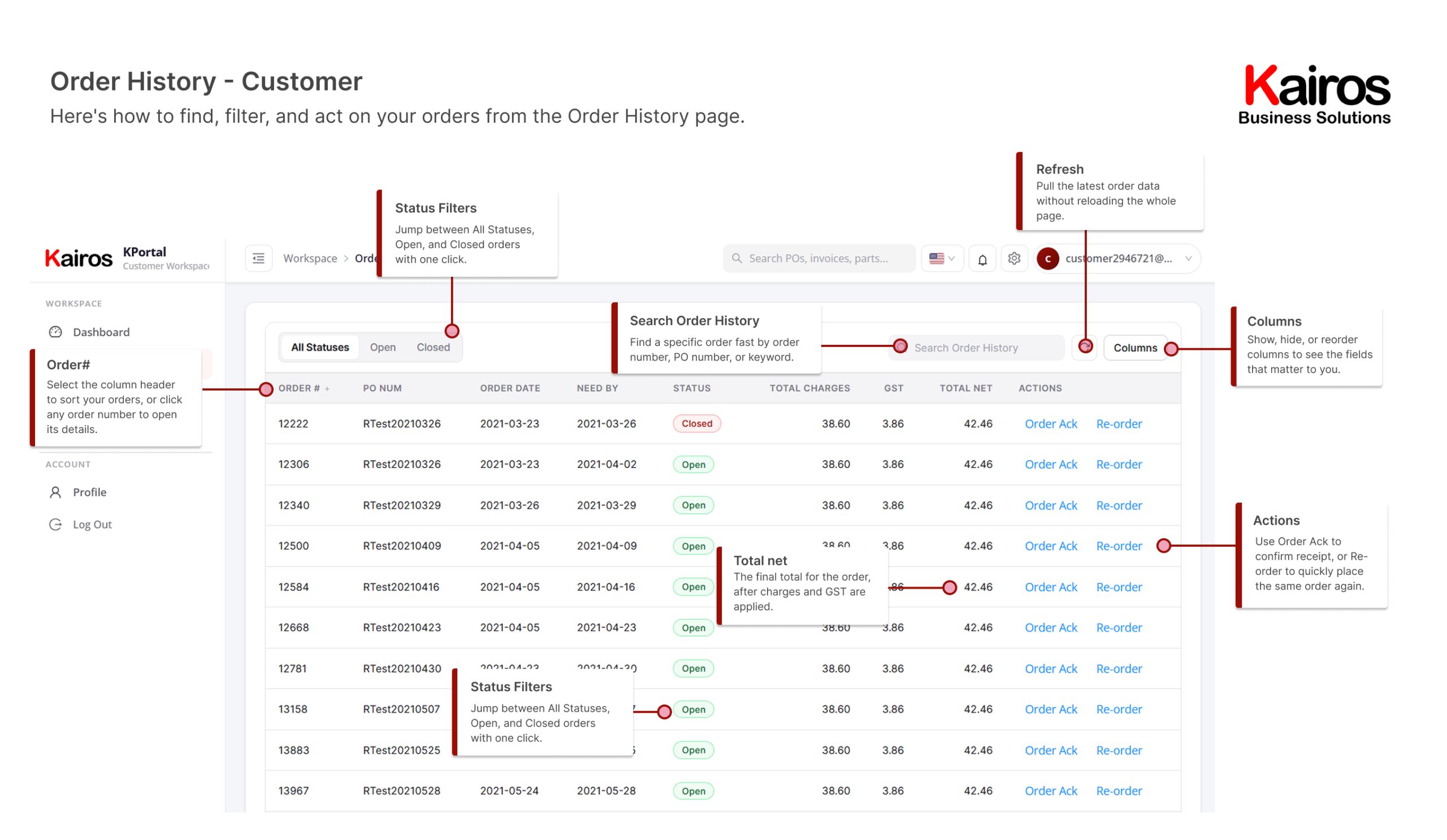
Task: Click Re-order for order 12584
Action: point(1119,587)
